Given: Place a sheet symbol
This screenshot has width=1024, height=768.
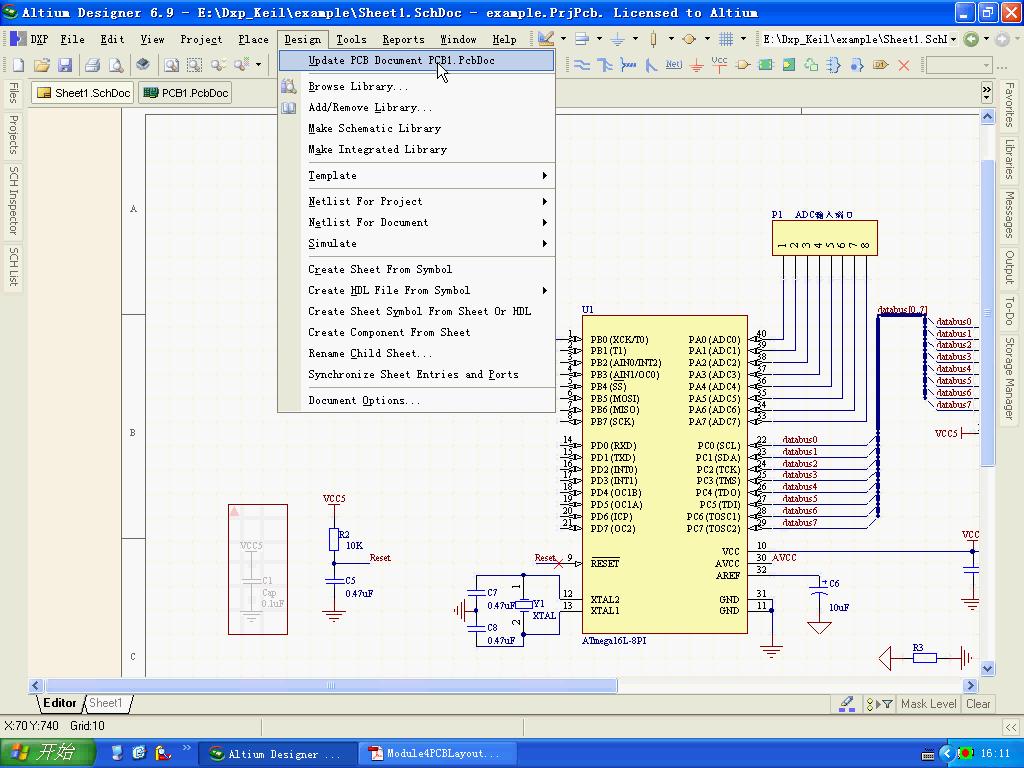Looking at the screenshot, I should 765,65.
